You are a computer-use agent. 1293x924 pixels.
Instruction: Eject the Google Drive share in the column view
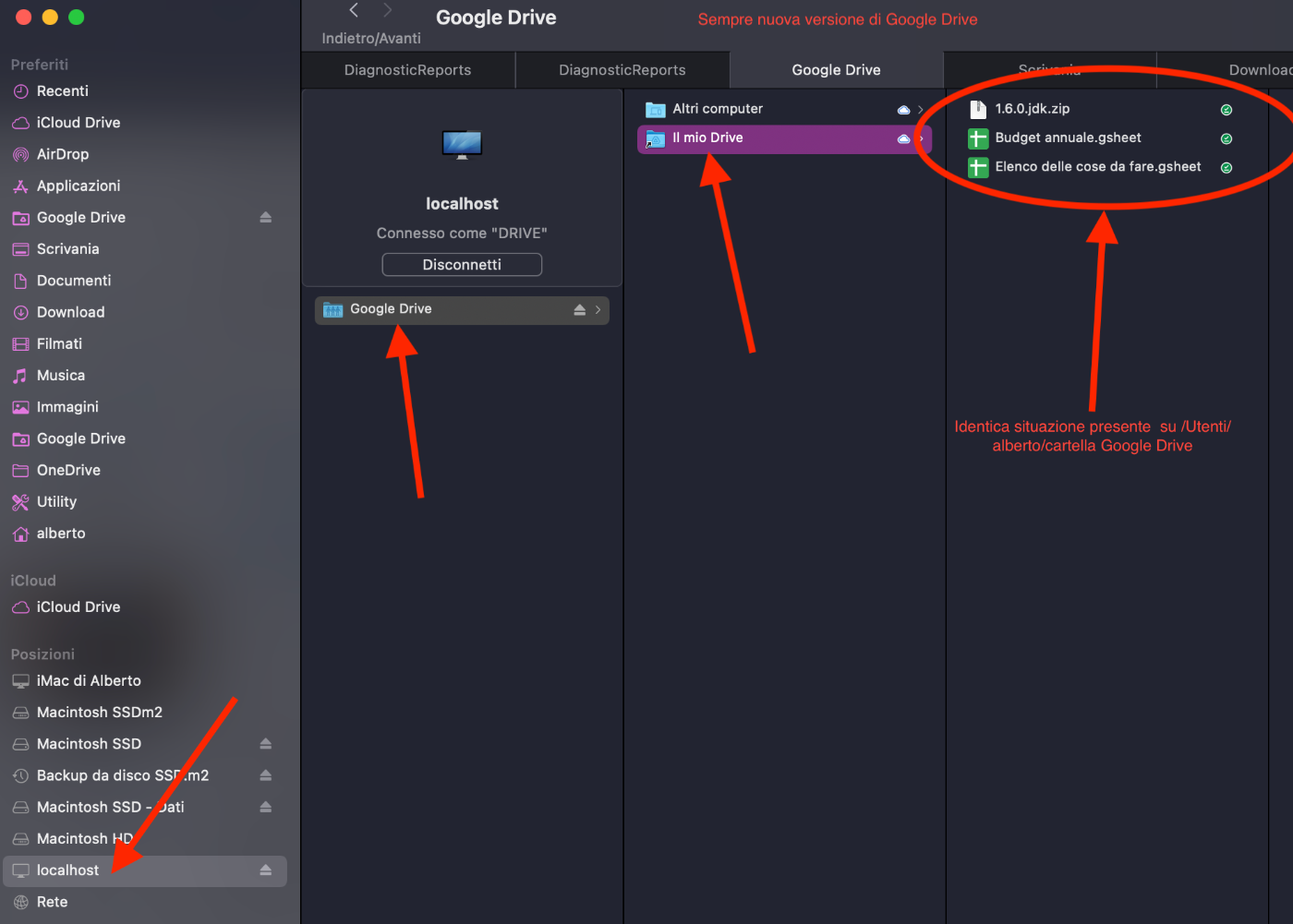click(580, 310)
